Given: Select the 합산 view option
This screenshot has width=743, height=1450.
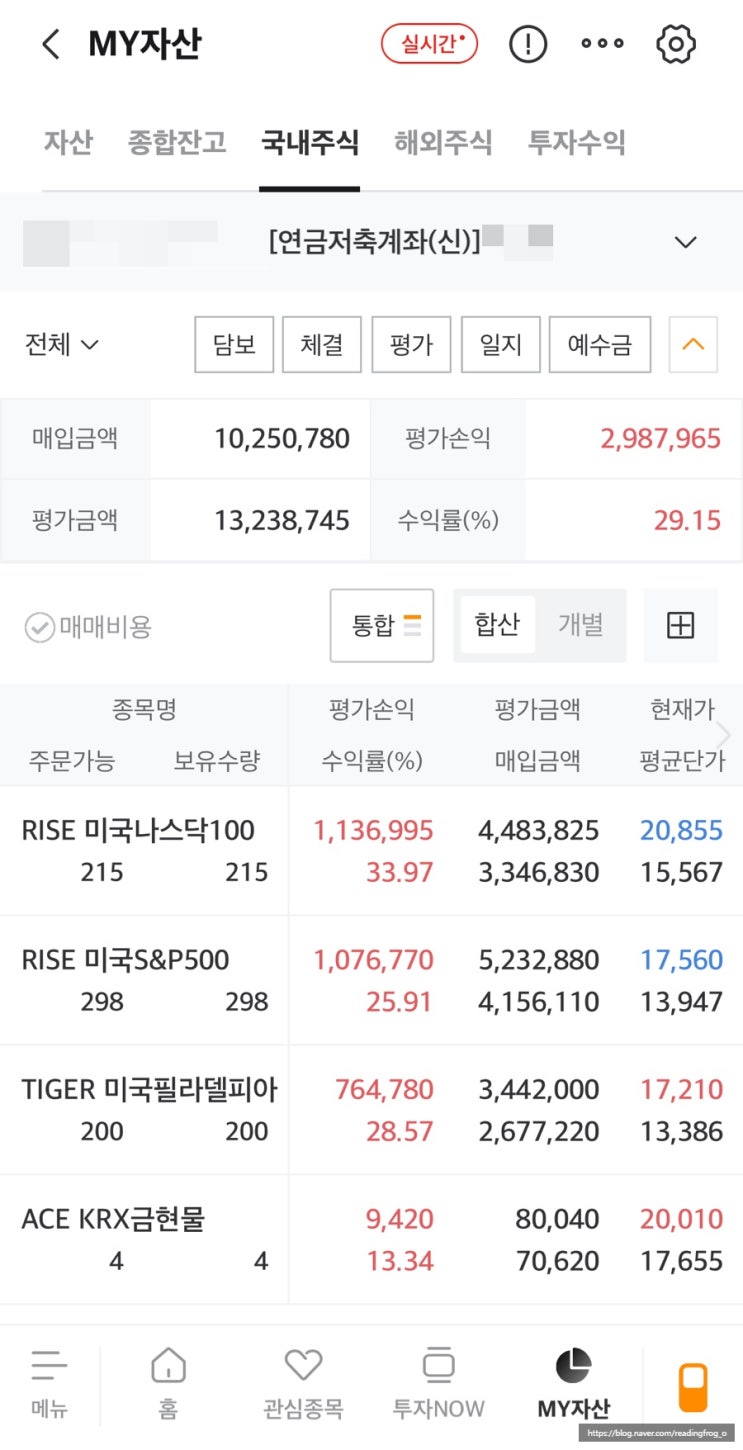Looking at the screenshot, I should coord(496,626).
